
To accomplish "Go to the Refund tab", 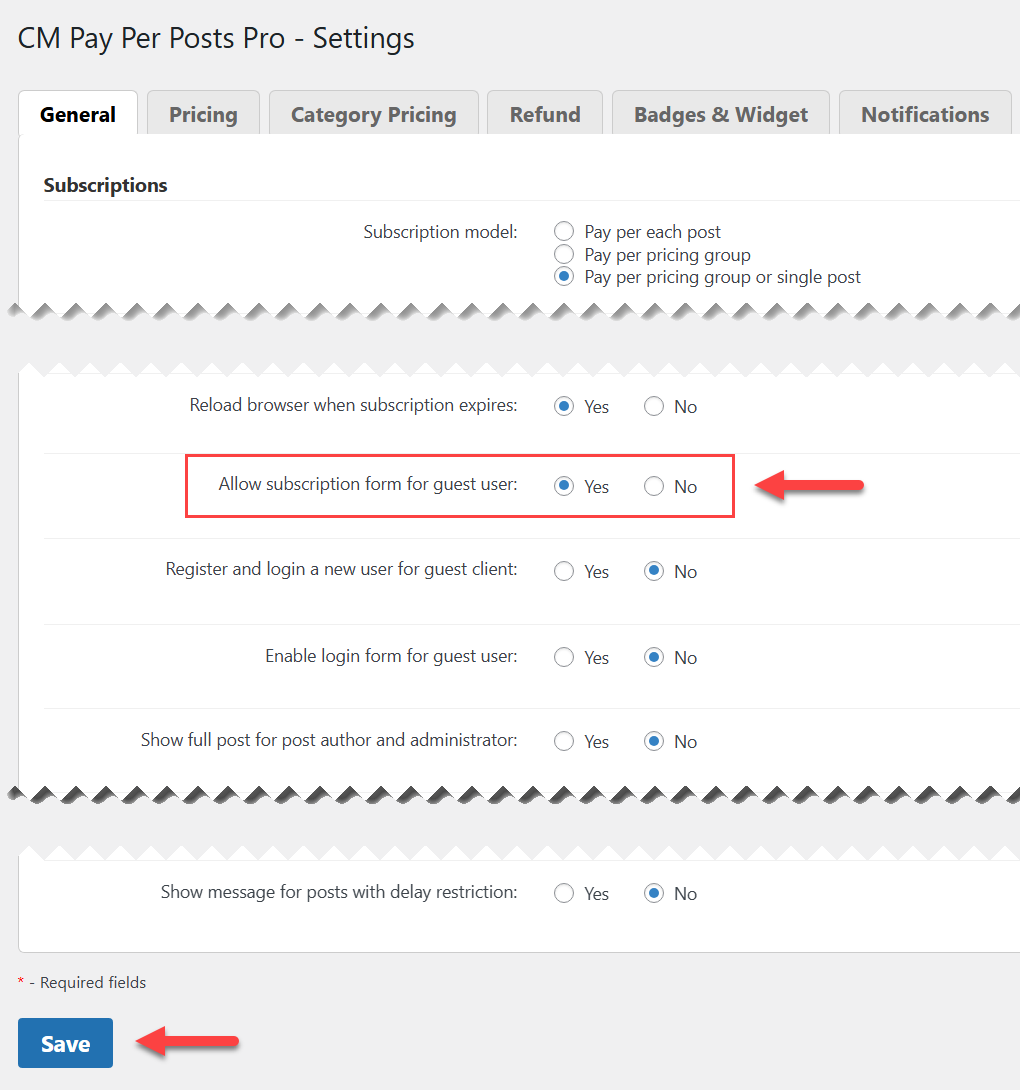I will click(545, 114).
